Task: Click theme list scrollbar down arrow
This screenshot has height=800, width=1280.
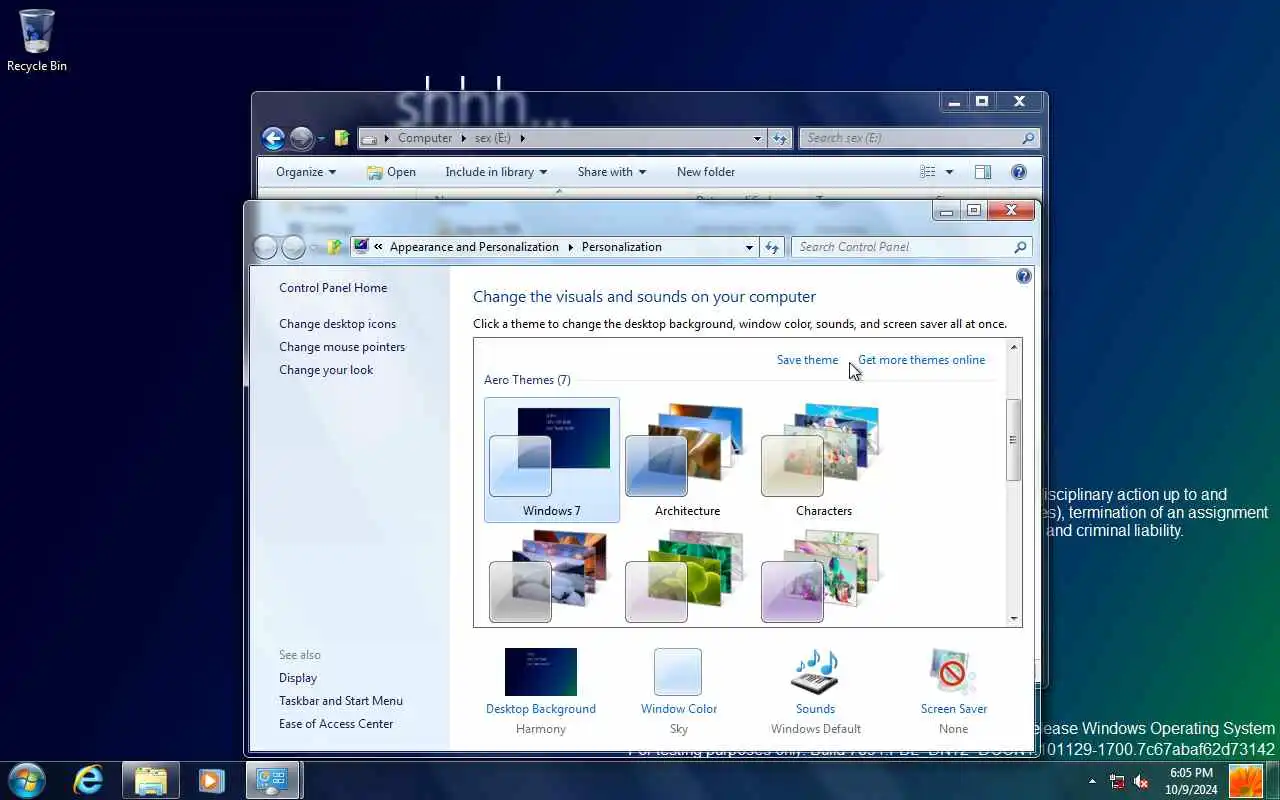Action: (x=1013, y=618)
